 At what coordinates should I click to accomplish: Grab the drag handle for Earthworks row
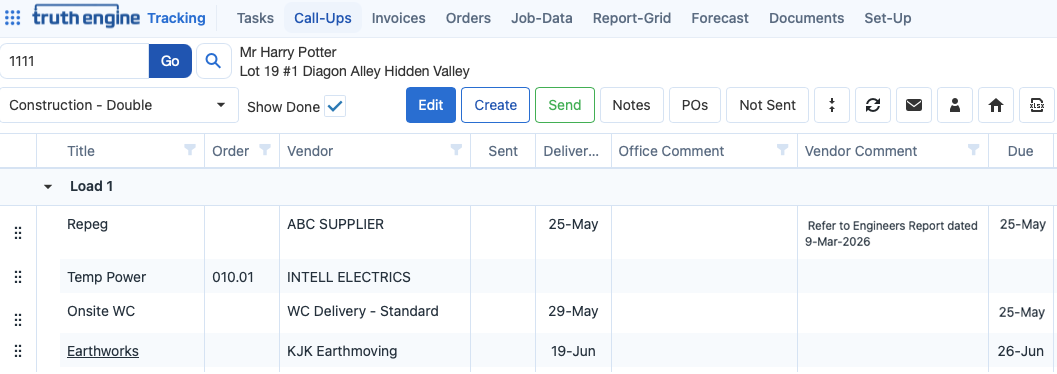(18, 351)
